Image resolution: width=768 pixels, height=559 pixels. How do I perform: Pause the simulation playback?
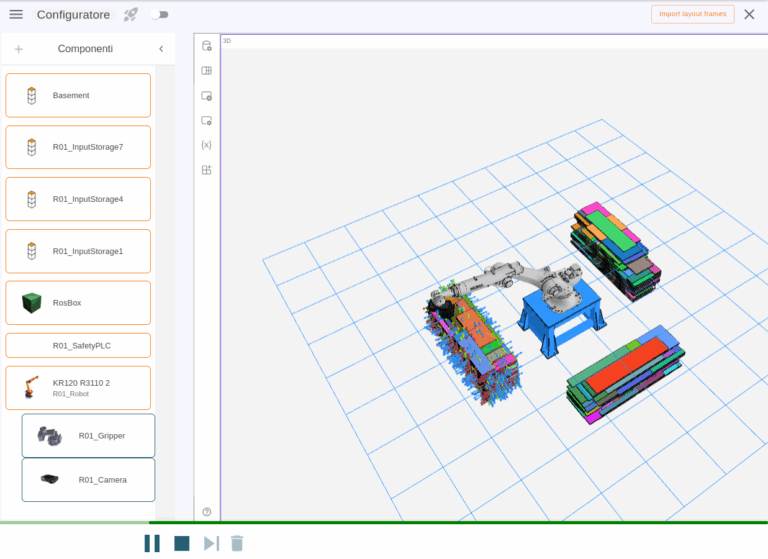(152, 543)
